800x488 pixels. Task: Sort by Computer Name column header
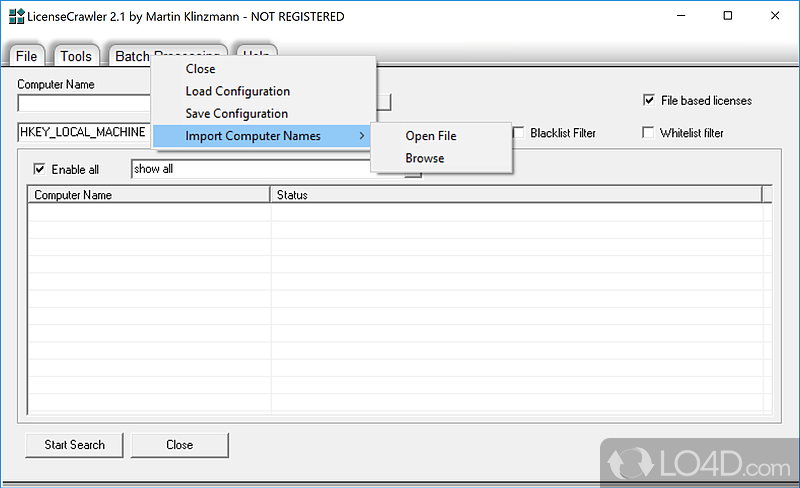point(148,194)
